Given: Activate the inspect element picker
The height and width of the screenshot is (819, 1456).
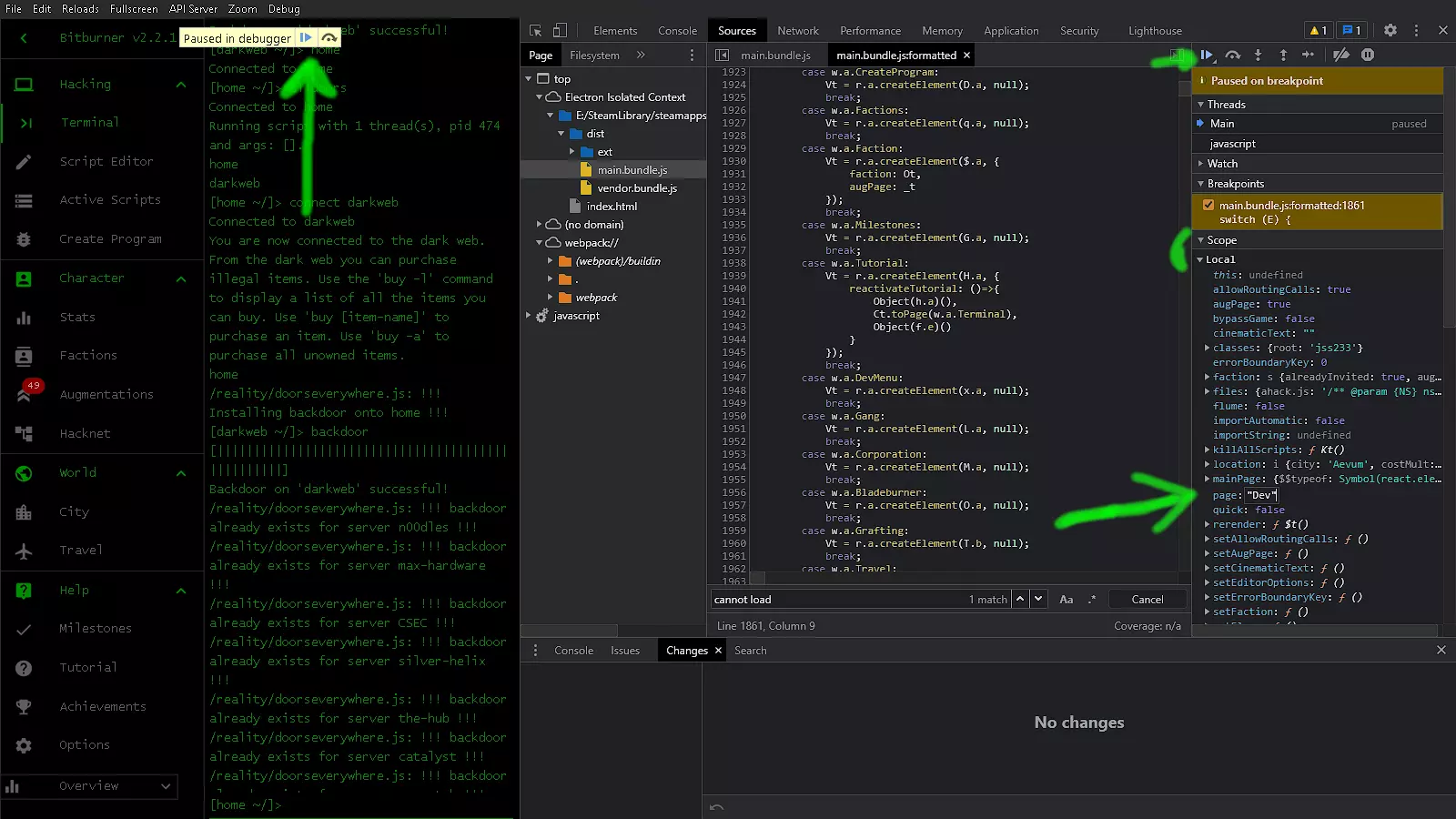Looking at the screenshot, I should coord(536,31).
